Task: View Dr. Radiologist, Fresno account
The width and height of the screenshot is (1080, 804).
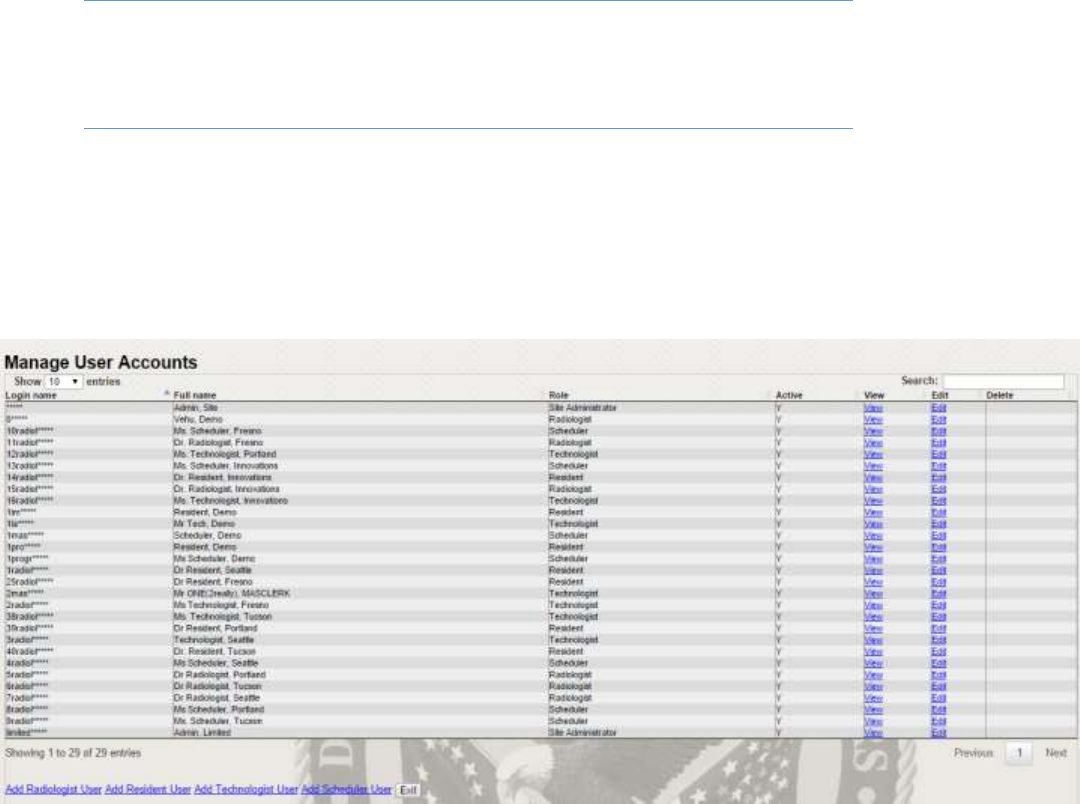Action: [873, 443]
